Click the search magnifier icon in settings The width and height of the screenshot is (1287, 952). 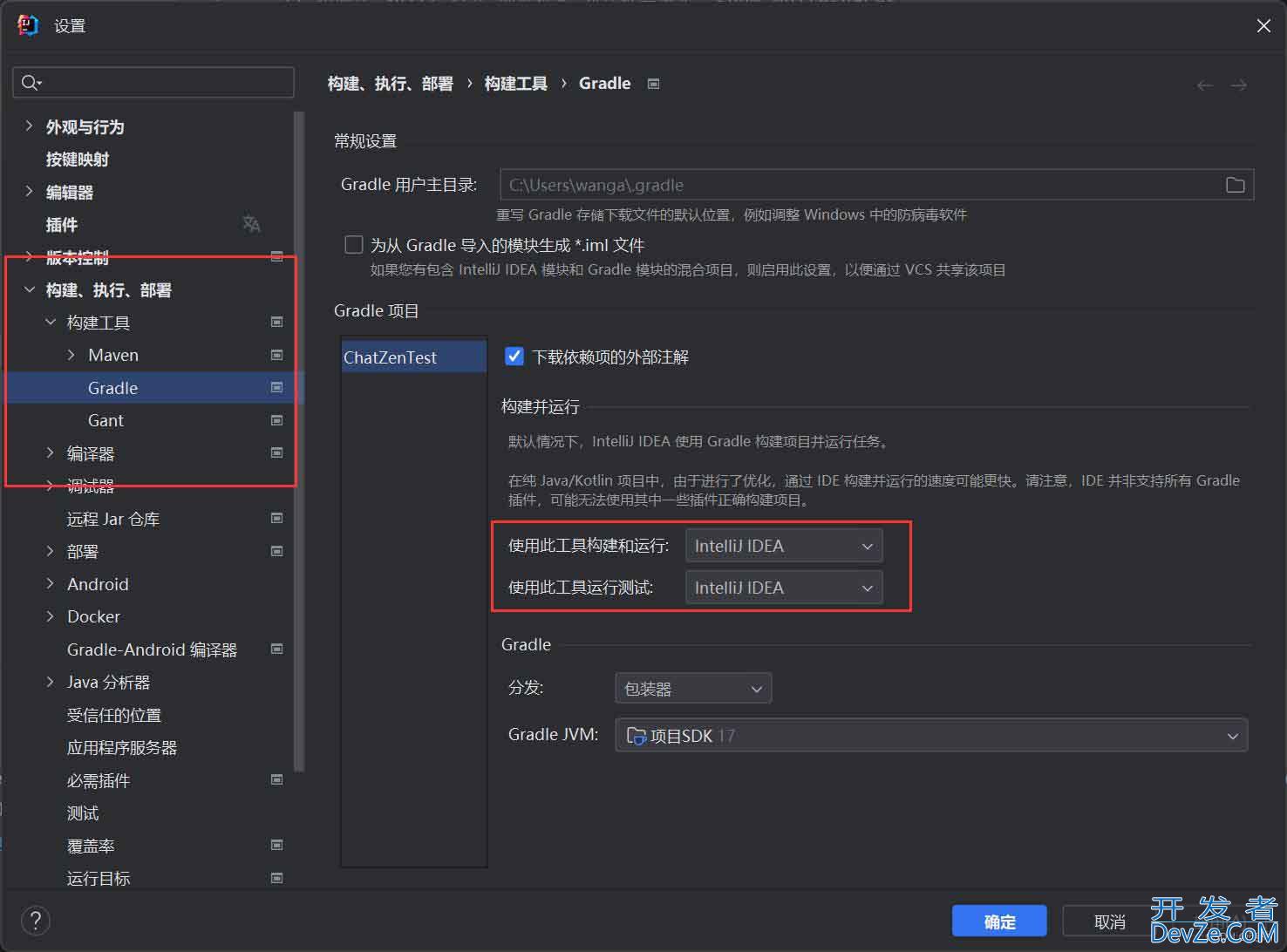click(x=30, y=82)
